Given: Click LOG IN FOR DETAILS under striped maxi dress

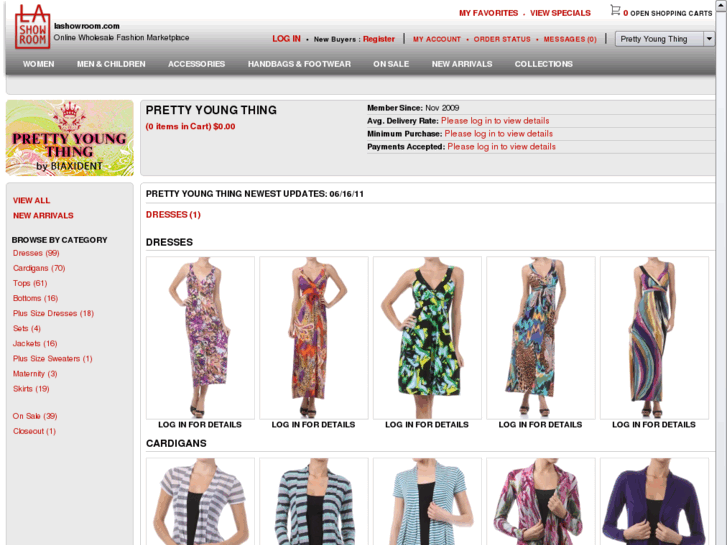Looking at the screenshot, I should 654,424.
